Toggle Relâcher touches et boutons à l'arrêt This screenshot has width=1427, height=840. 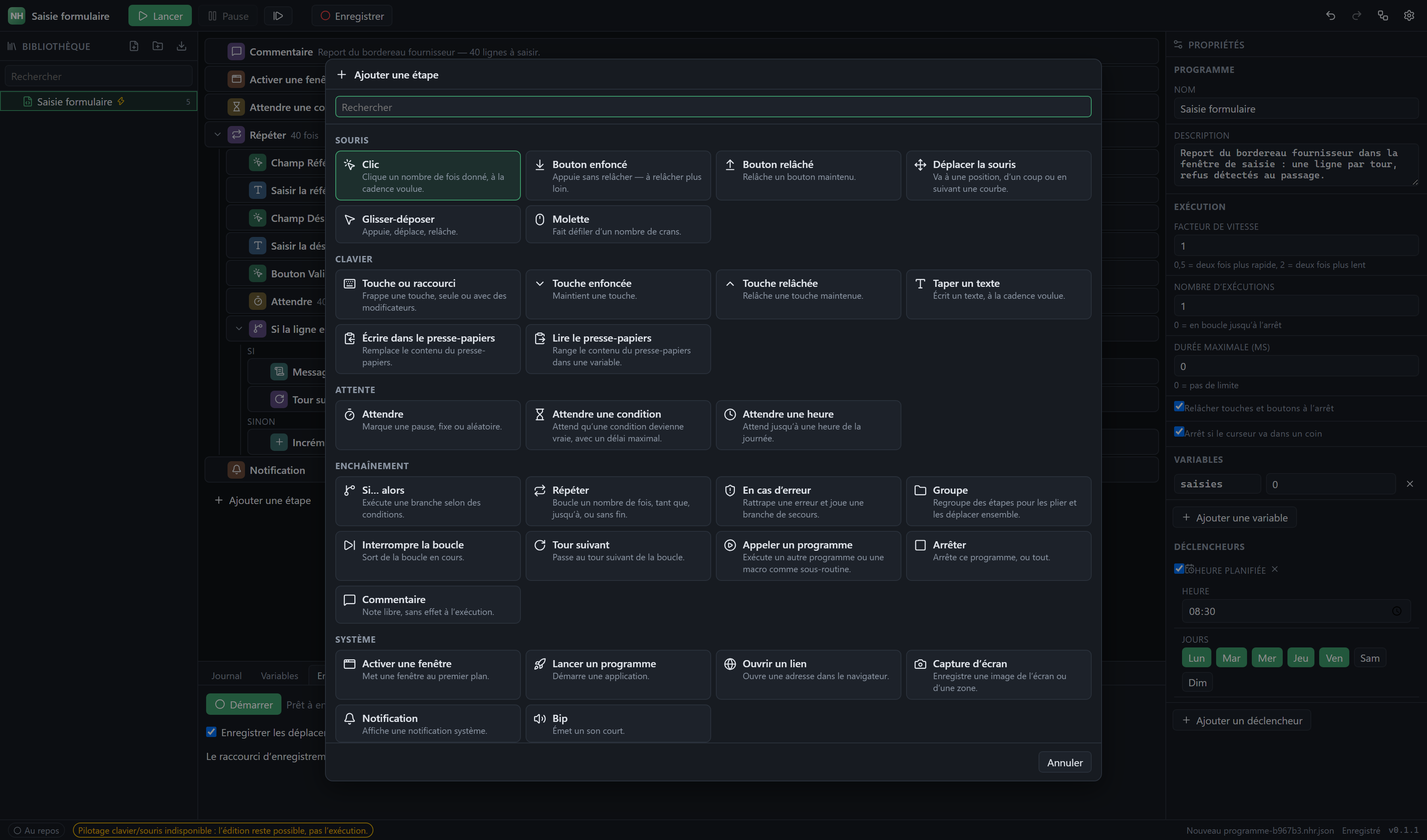[x=1179, y=407]
